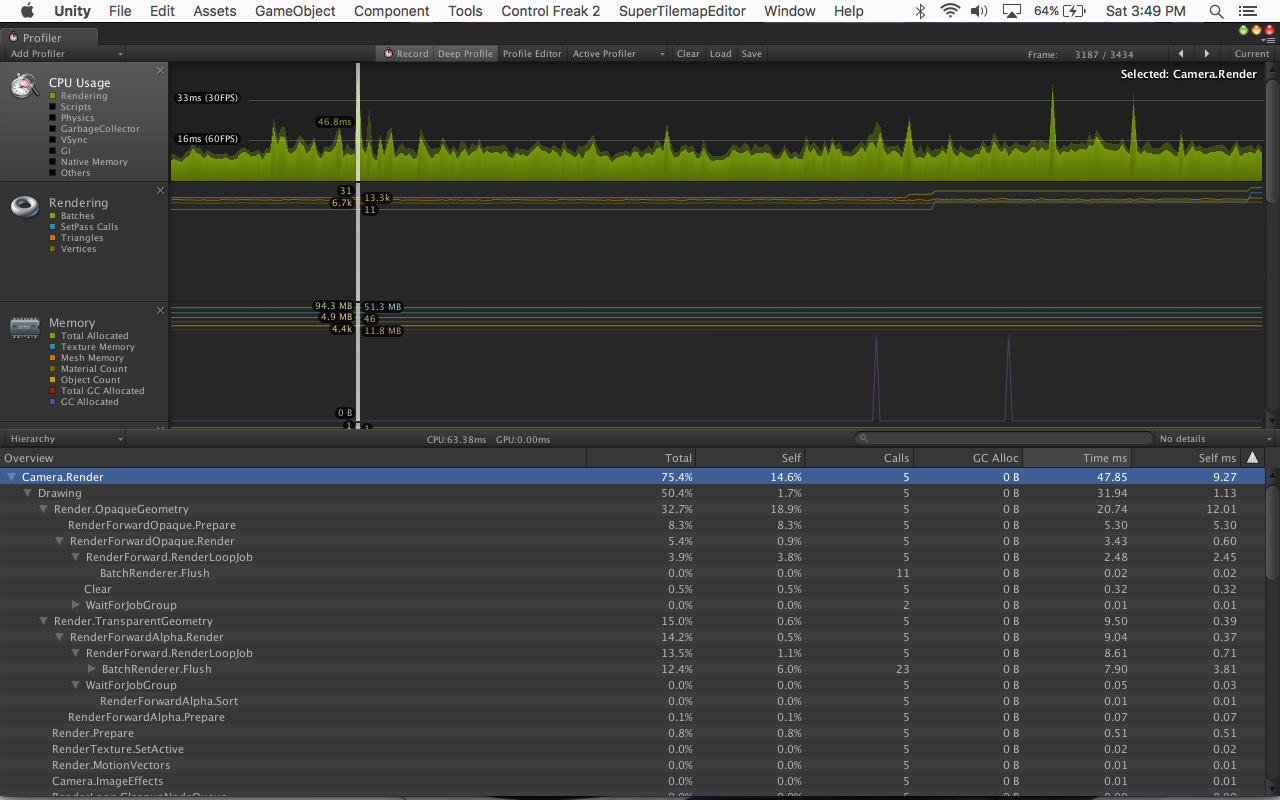Open the Control Freak 2 menu
The width and height of the screenshot is (1280, 800).
click(x=551, y=11)
